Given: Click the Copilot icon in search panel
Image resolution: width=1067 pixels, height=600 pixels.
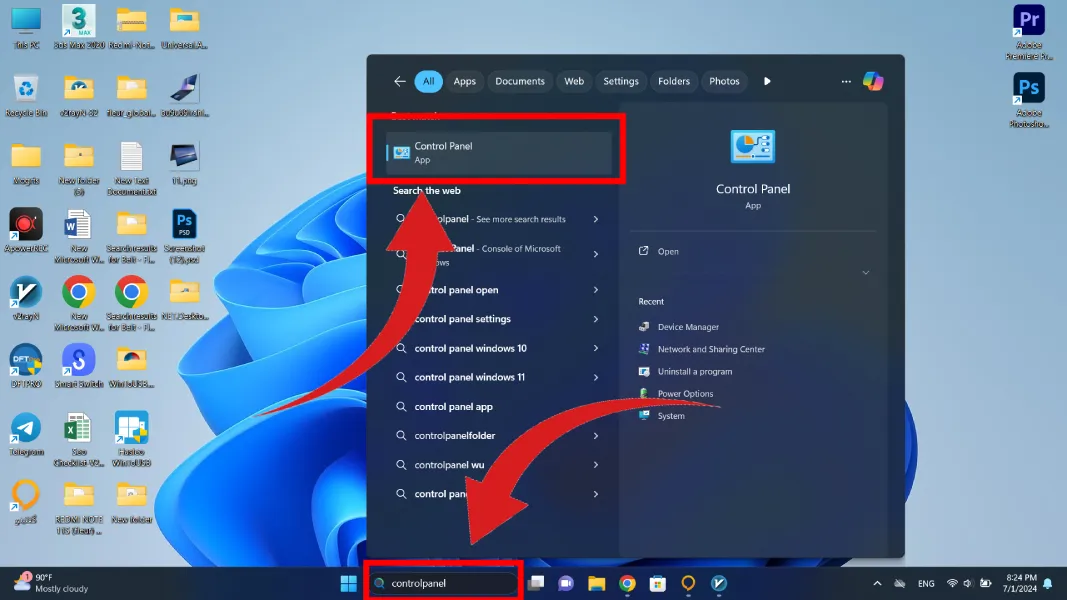Looking at the screenshot, I should pyautogui.click(x=873, y=81).
